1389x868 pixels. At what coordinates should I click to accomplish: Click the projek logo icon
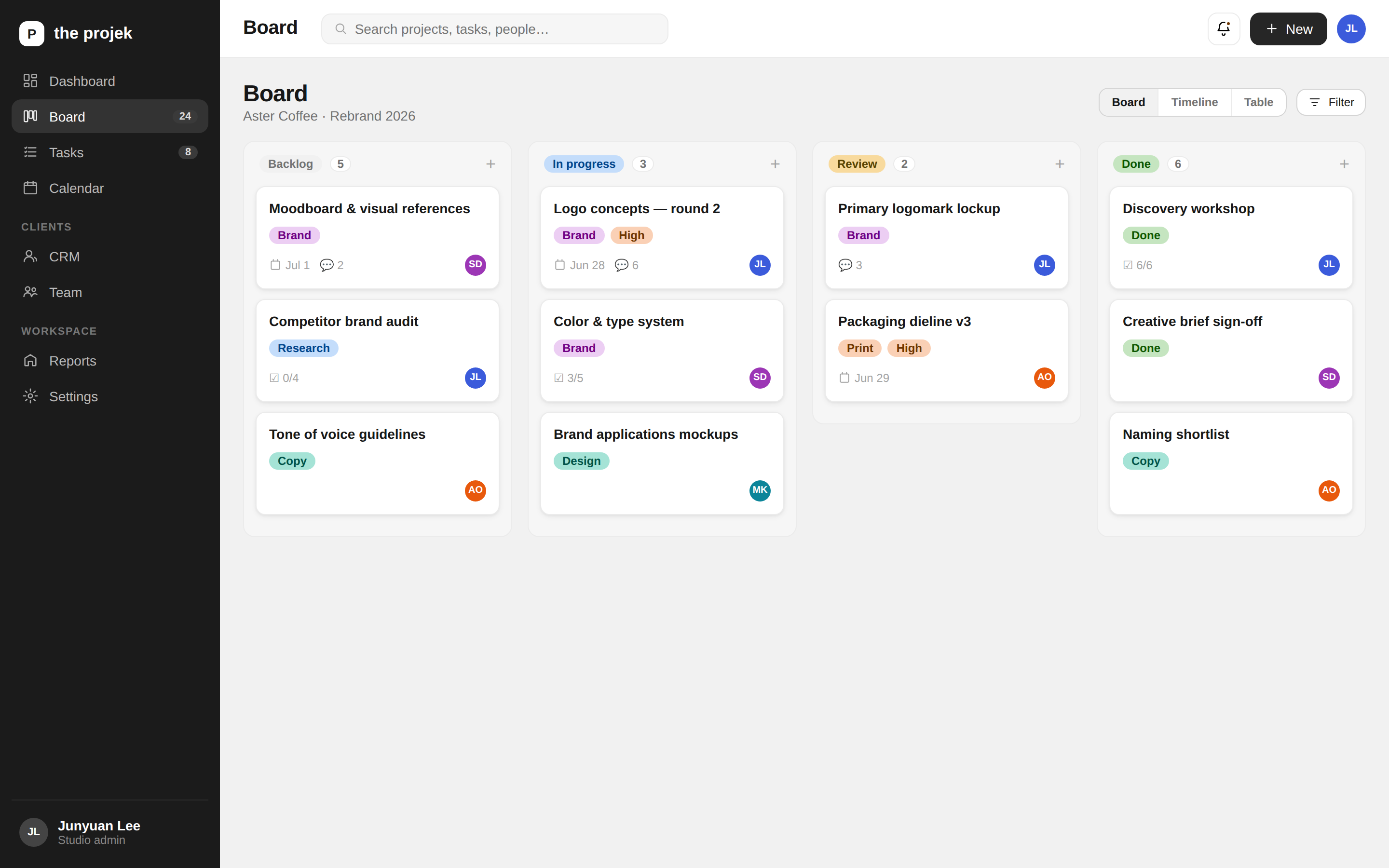[x=31, y=33]
